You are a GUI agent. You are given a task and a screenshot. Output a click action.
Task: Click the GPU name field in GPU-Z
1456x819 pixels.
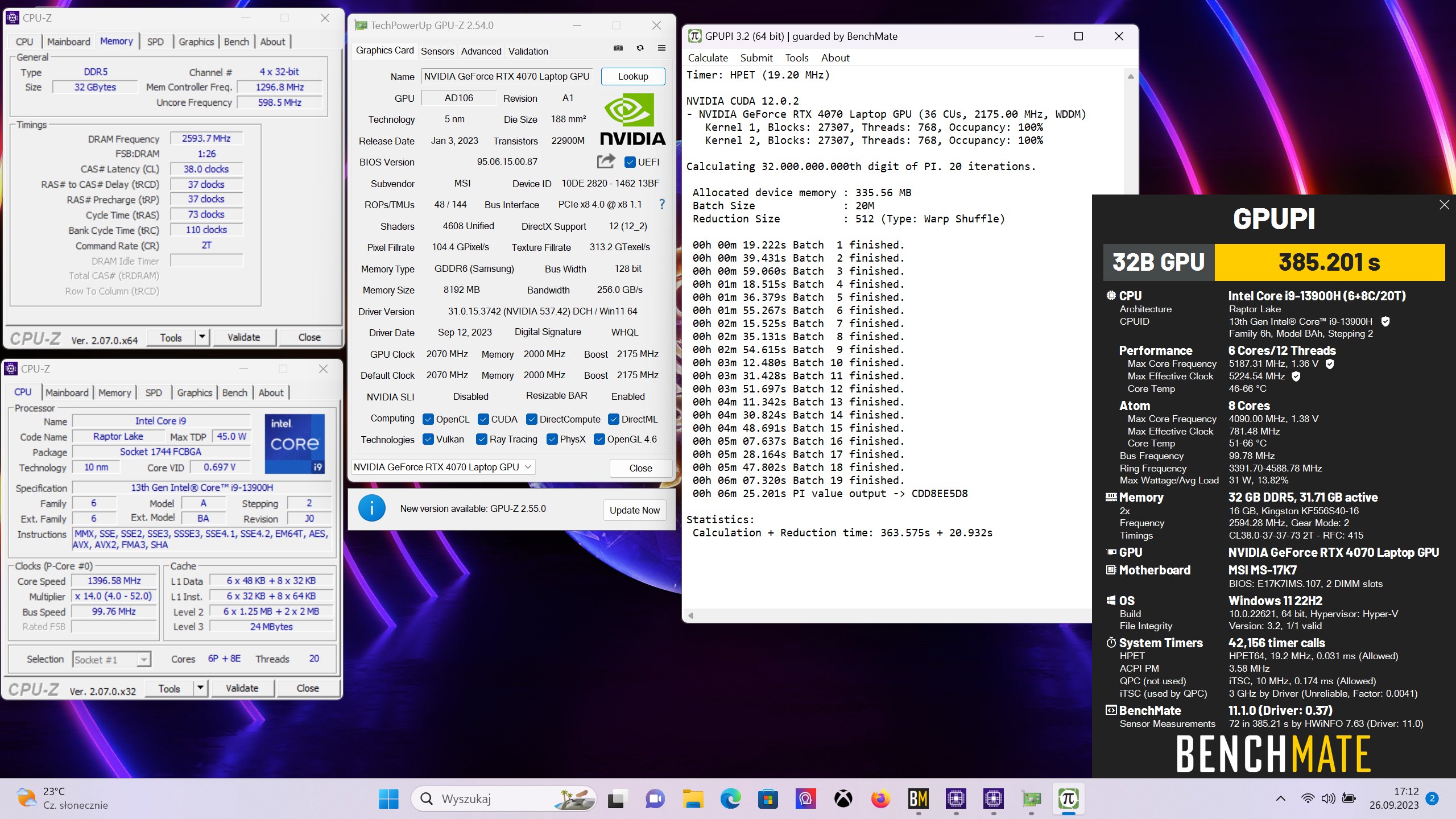(507, 76)
